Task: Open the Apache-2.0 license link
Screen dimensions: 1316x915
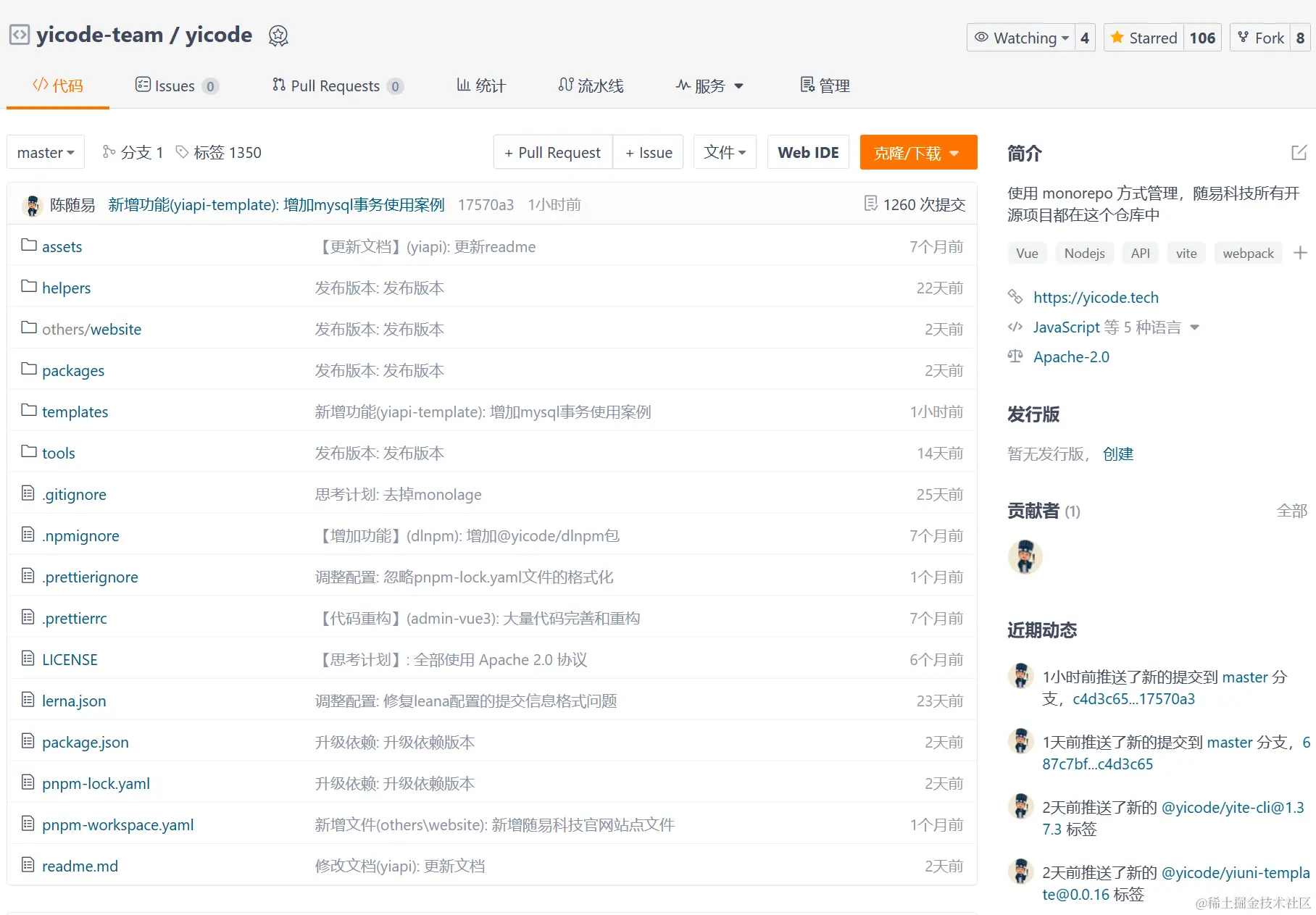Action: pos(1071,356)
